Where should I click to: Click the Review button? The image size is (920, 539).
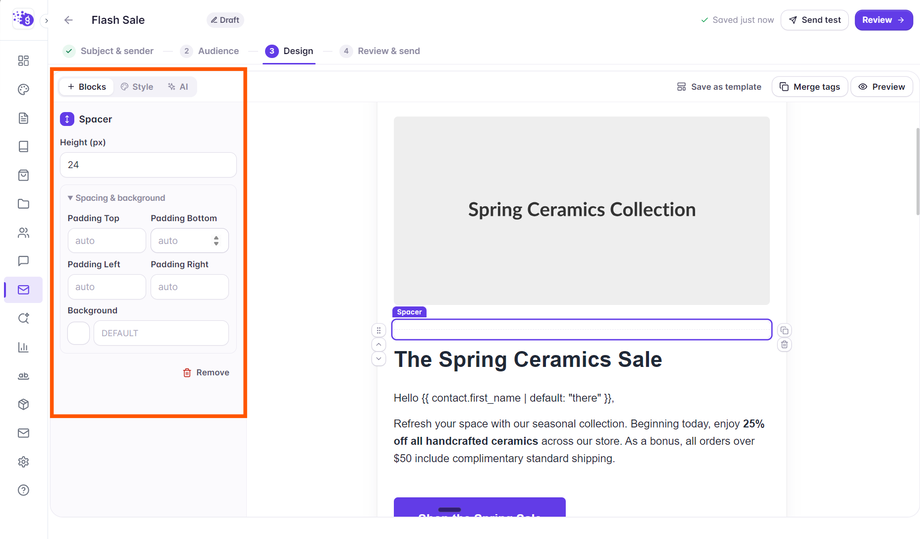click(x=883, y=20)
